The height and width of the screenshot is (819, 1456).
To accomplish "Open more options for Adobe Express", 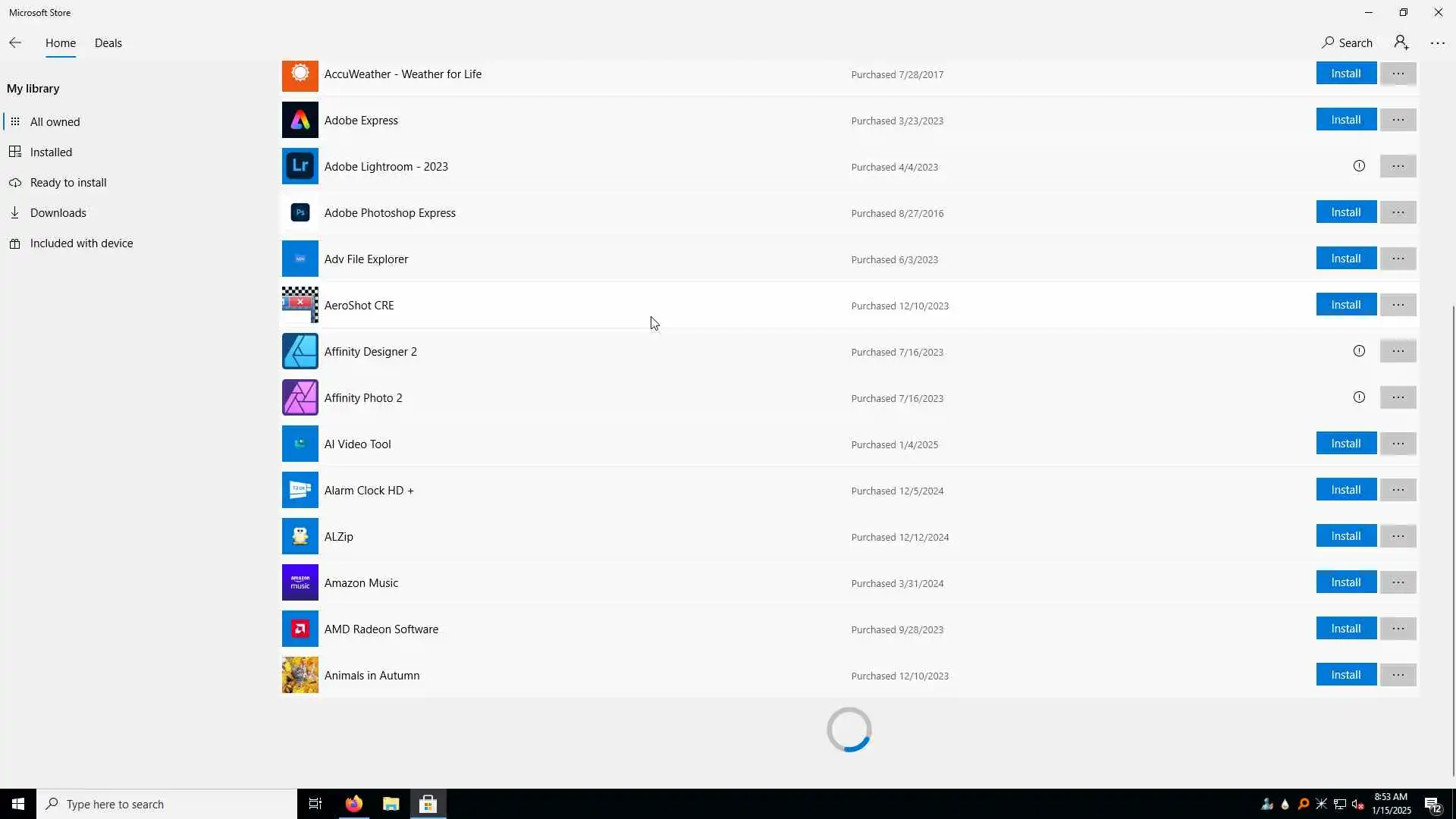I will (1398, 120).
